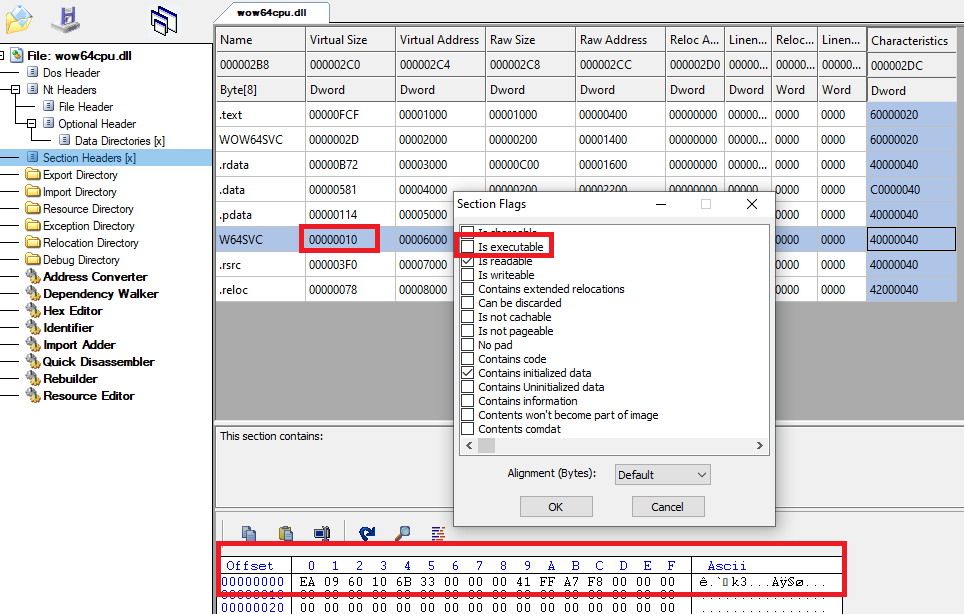Select Section Headers [x] in the tree
The image size is (964, 614).
[89, 158]
